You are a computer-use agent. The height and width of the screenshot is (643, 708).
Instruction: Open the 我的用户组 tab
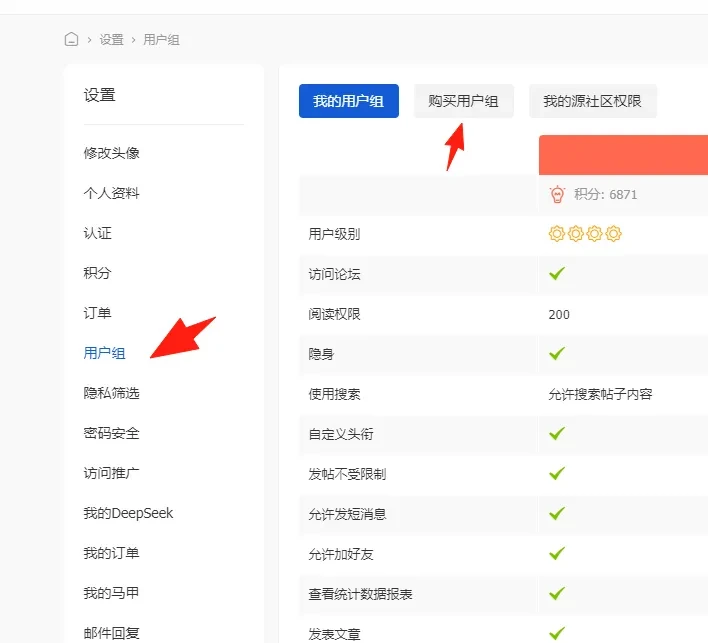[x=348, y=101]
